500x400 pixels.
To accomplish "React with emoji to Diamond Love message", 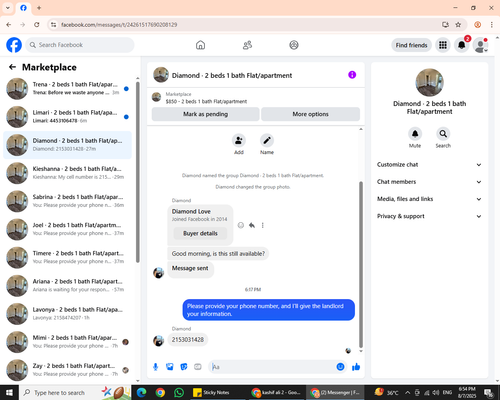I will click(241, 225).
